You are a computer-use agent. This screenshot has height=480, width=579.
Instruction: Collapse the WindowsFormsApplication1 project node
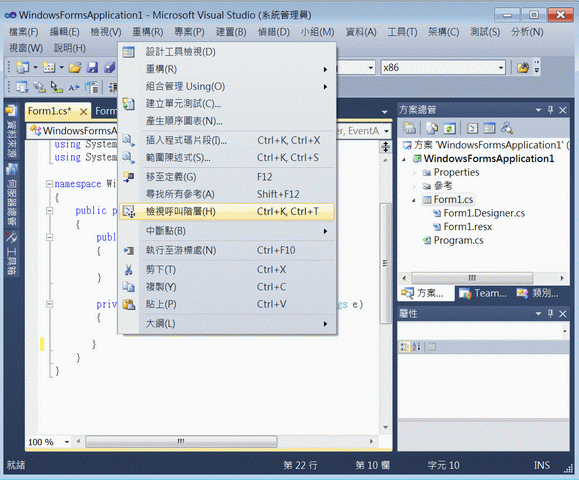[404, 159]
